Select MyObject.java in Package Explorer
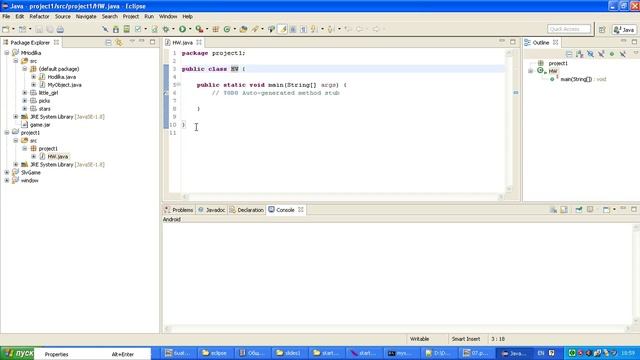 point(64,85)
